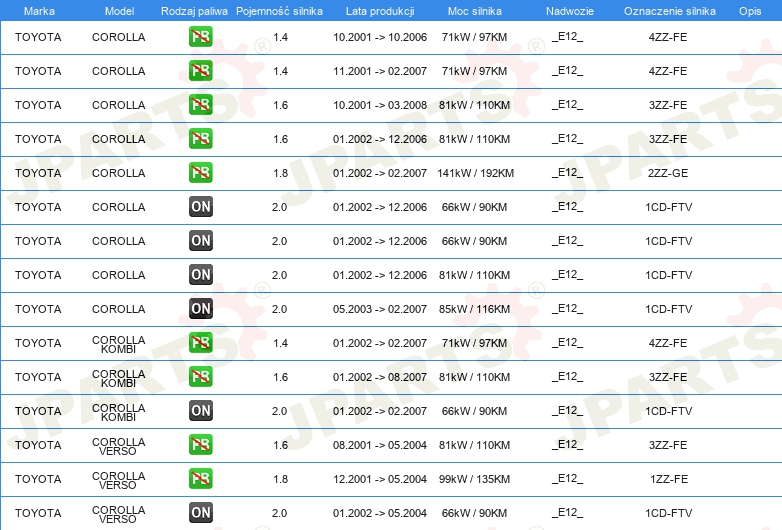Viewport: 782px width, 530px height.
Task: Click the 141kW / 192KM power value
Action: click(475, 173)
